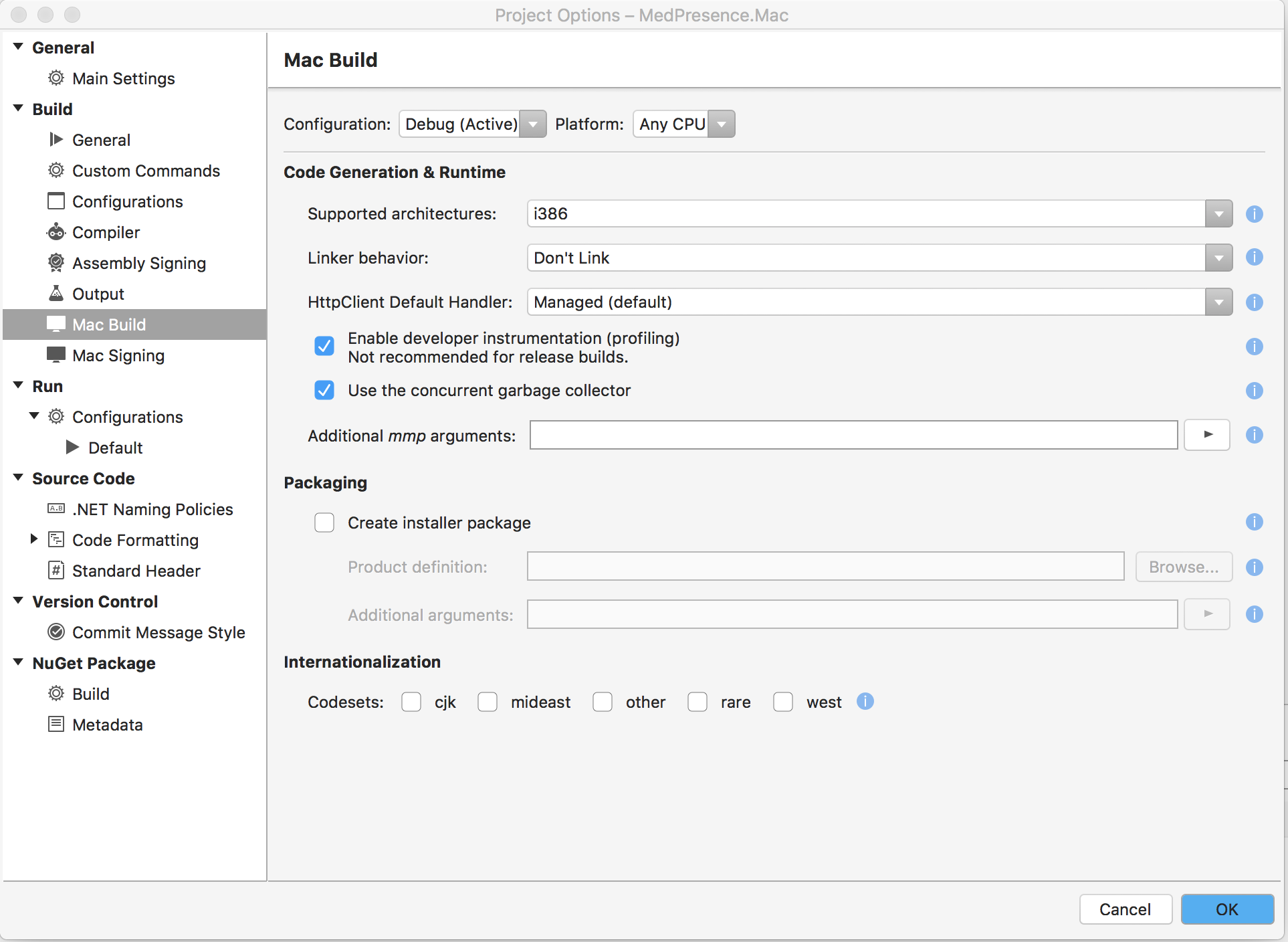Uncheck Use the concurrent garbage collector
The width and height of the screenshot is (1288, 942).
324,390
